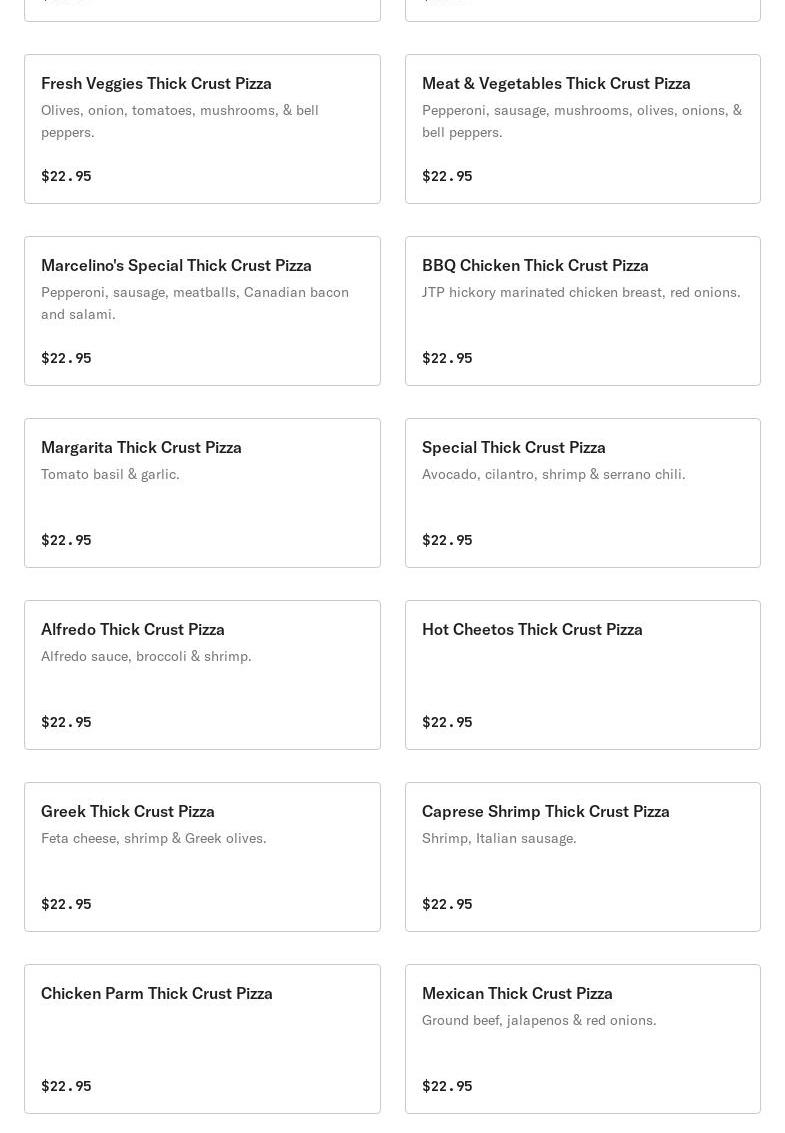Click the "Shrimp, Italian sausage" description
Image resolution: width=785 pixels, height=1133 pixels.
499,838
